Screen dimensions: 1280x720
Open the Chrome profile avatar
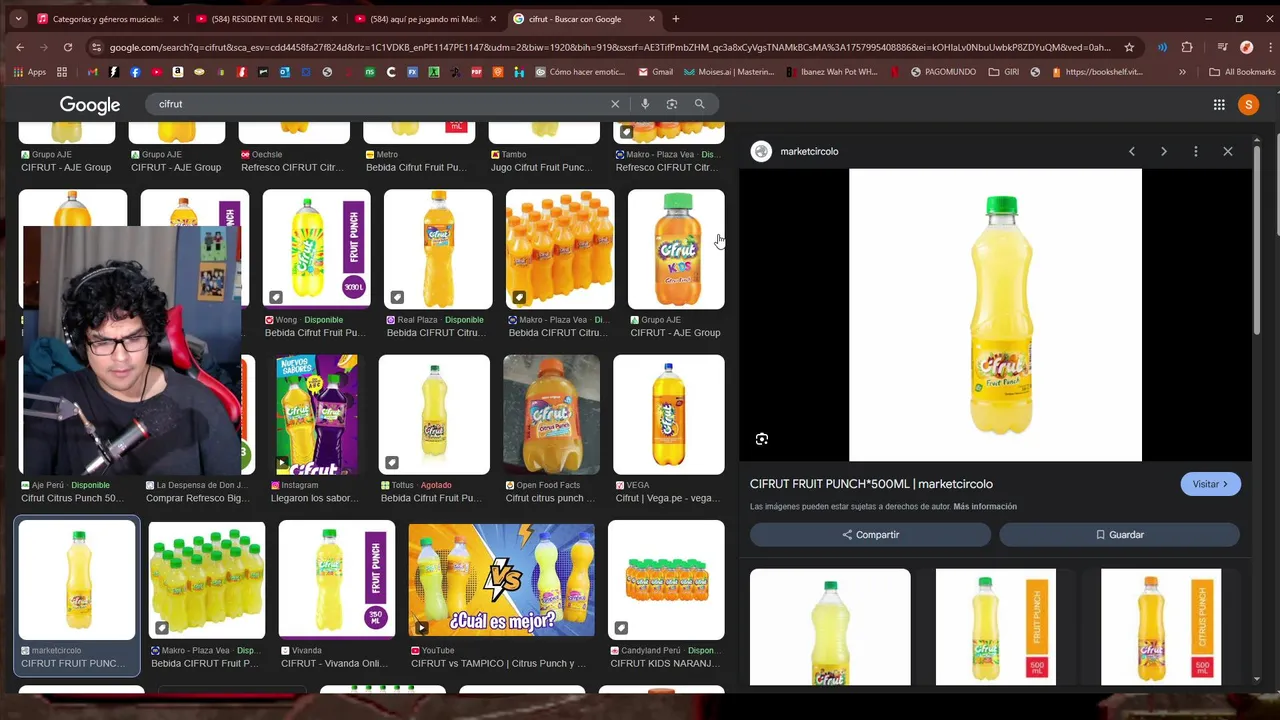coord(1246,47)
